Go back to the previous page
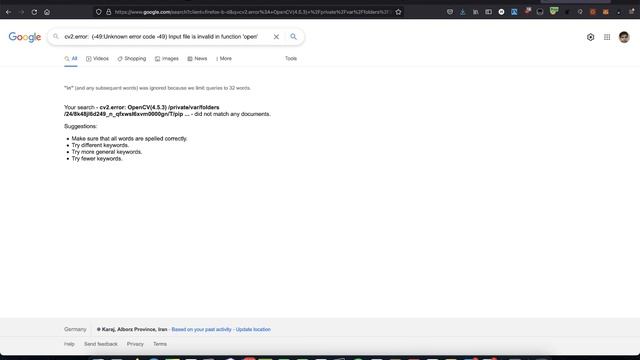Screen dimensions: 640x360 (x=8, y=12)
